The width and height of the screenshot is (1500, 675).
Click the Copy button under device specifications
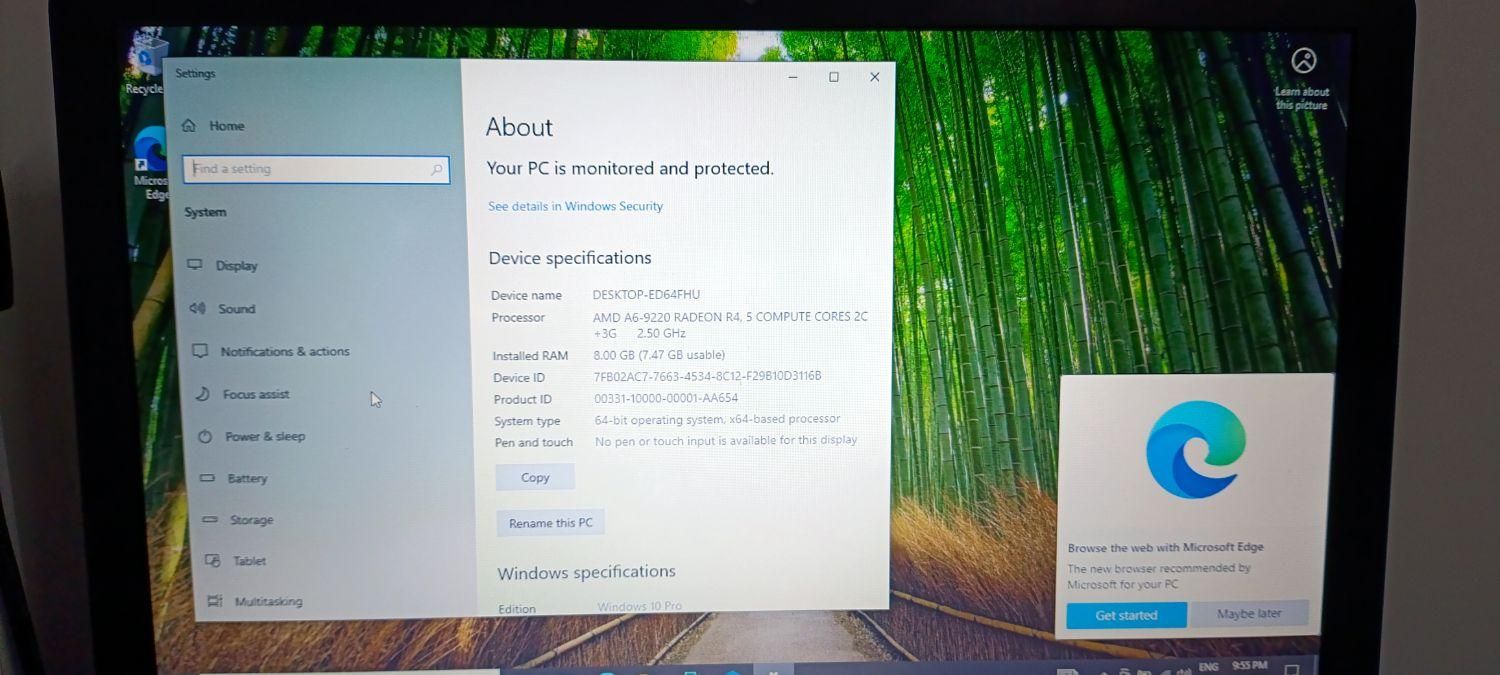tap(535, 477)
